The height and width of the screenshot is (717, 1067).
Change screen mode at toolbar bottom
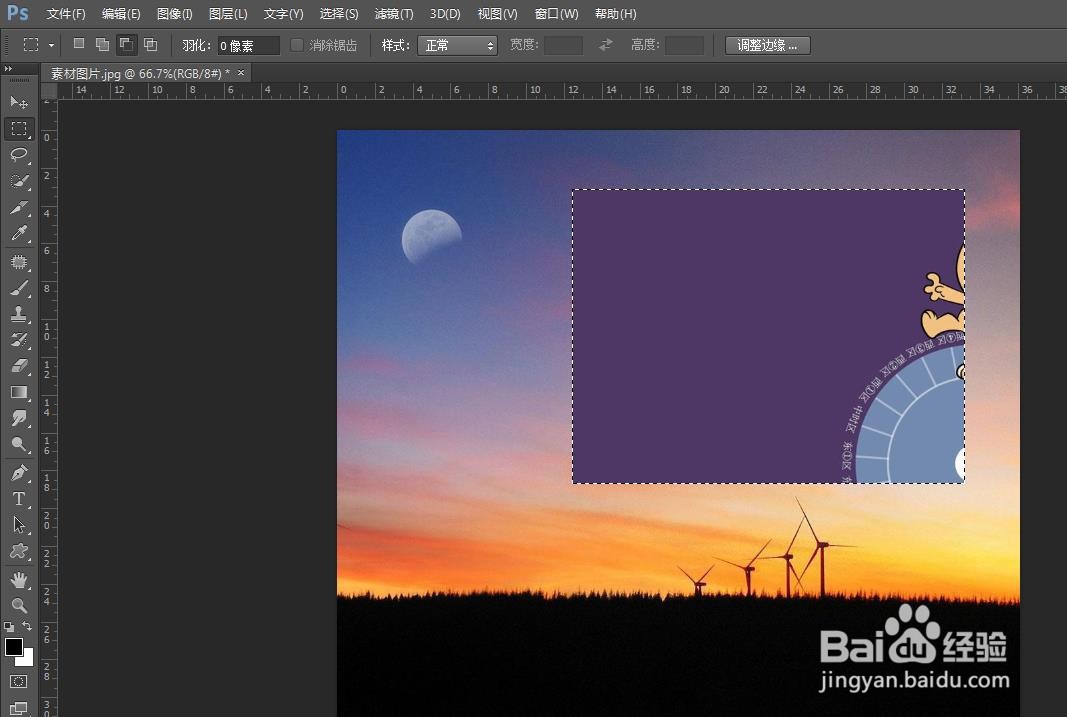coord(18,707)
